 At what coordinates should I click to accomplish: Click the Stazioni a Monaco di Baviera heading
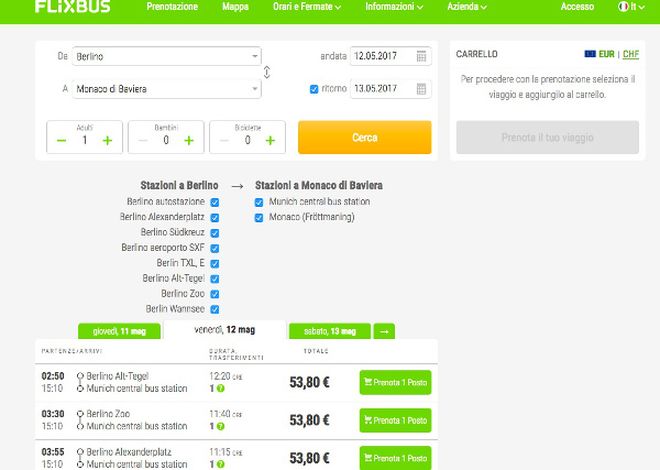(319, 186)
